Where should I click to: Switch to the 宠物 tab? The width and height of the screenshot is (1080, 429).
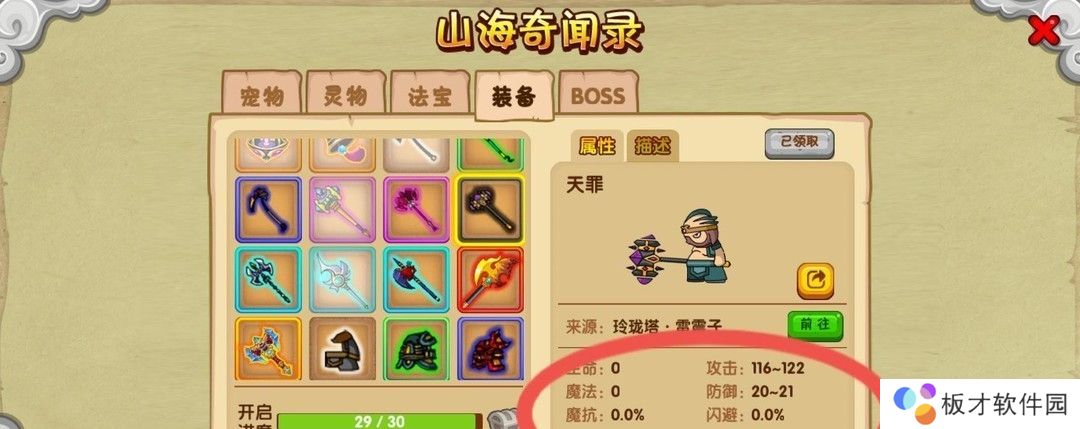coord(262,96)
